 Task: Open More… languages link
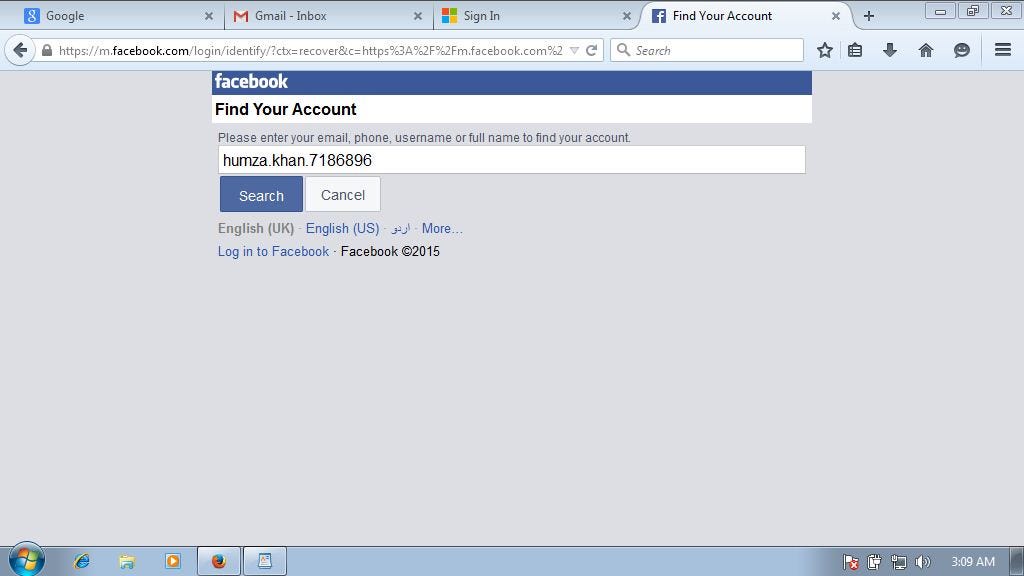[x=442, y=229]
